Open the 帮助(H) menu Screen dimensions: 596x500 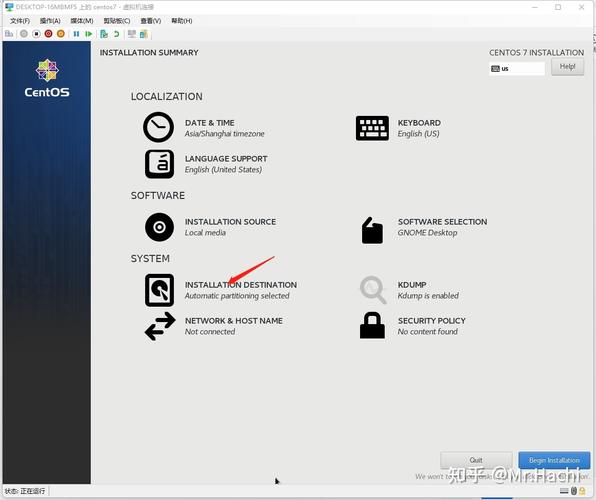182,21
